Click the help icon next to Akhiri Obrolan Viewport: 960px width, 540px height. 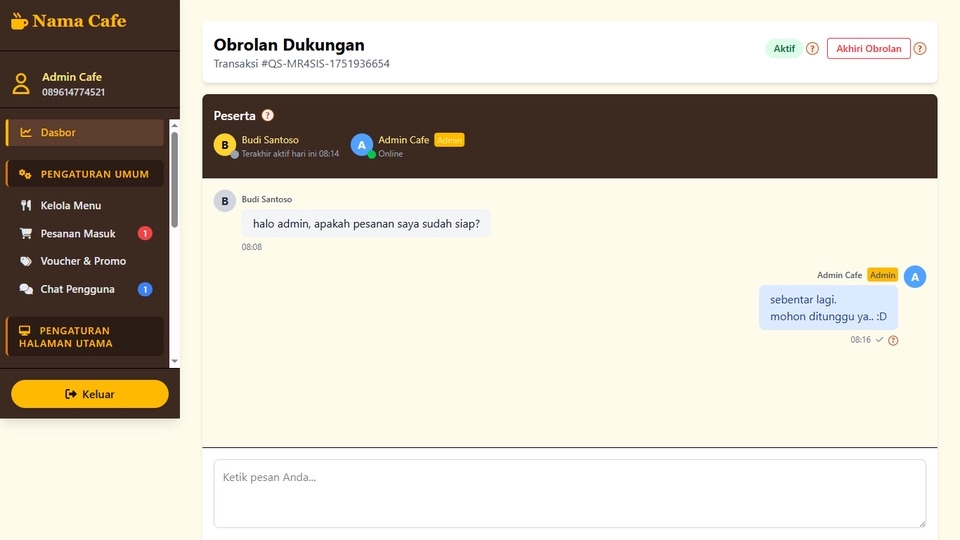920,48
